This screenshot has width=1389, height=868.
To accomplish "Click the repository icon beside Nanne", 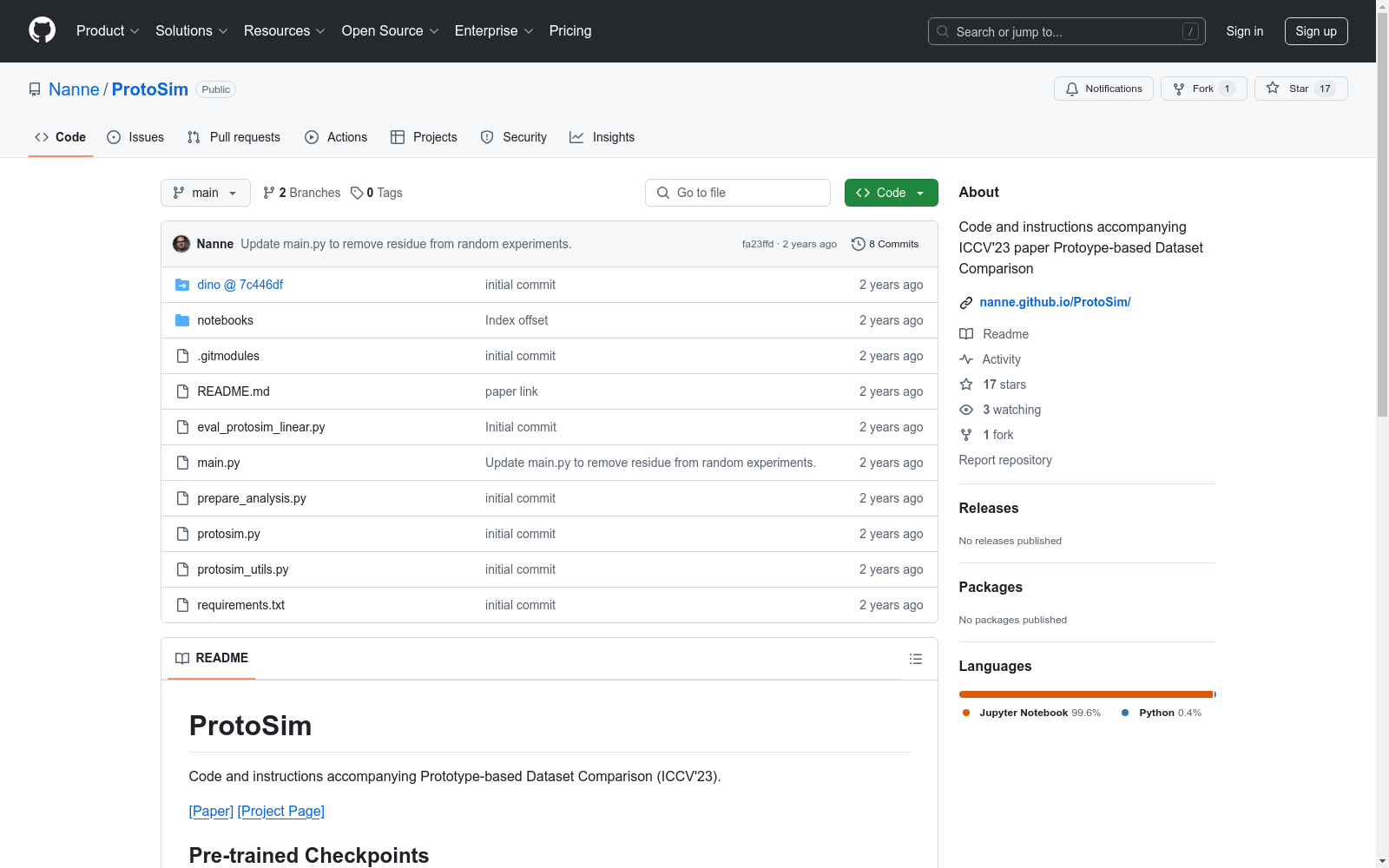I will point(35,89).
